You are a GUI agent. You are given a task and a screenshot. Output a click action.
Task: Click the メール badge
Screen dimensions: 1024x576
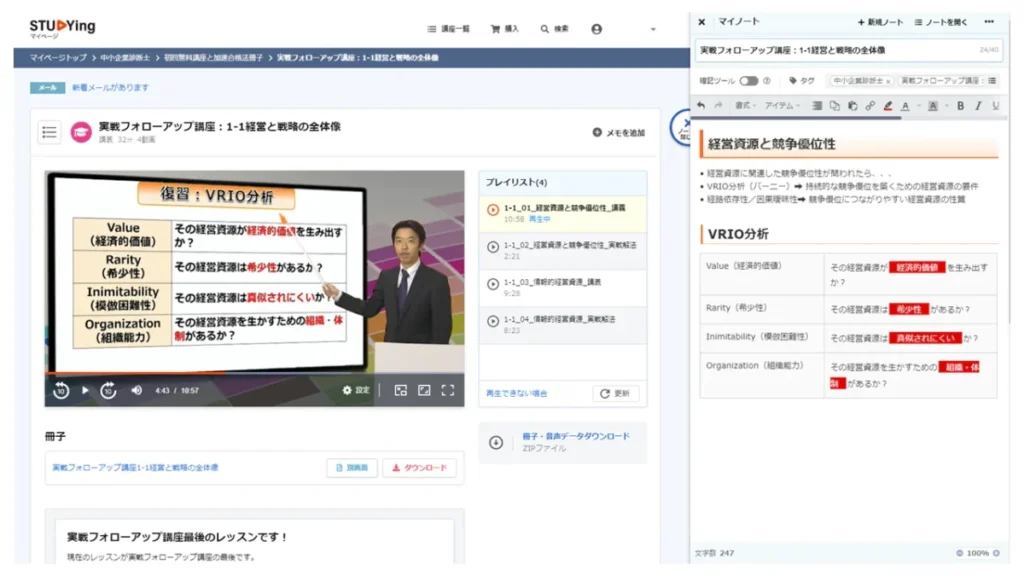coord(47,88)
